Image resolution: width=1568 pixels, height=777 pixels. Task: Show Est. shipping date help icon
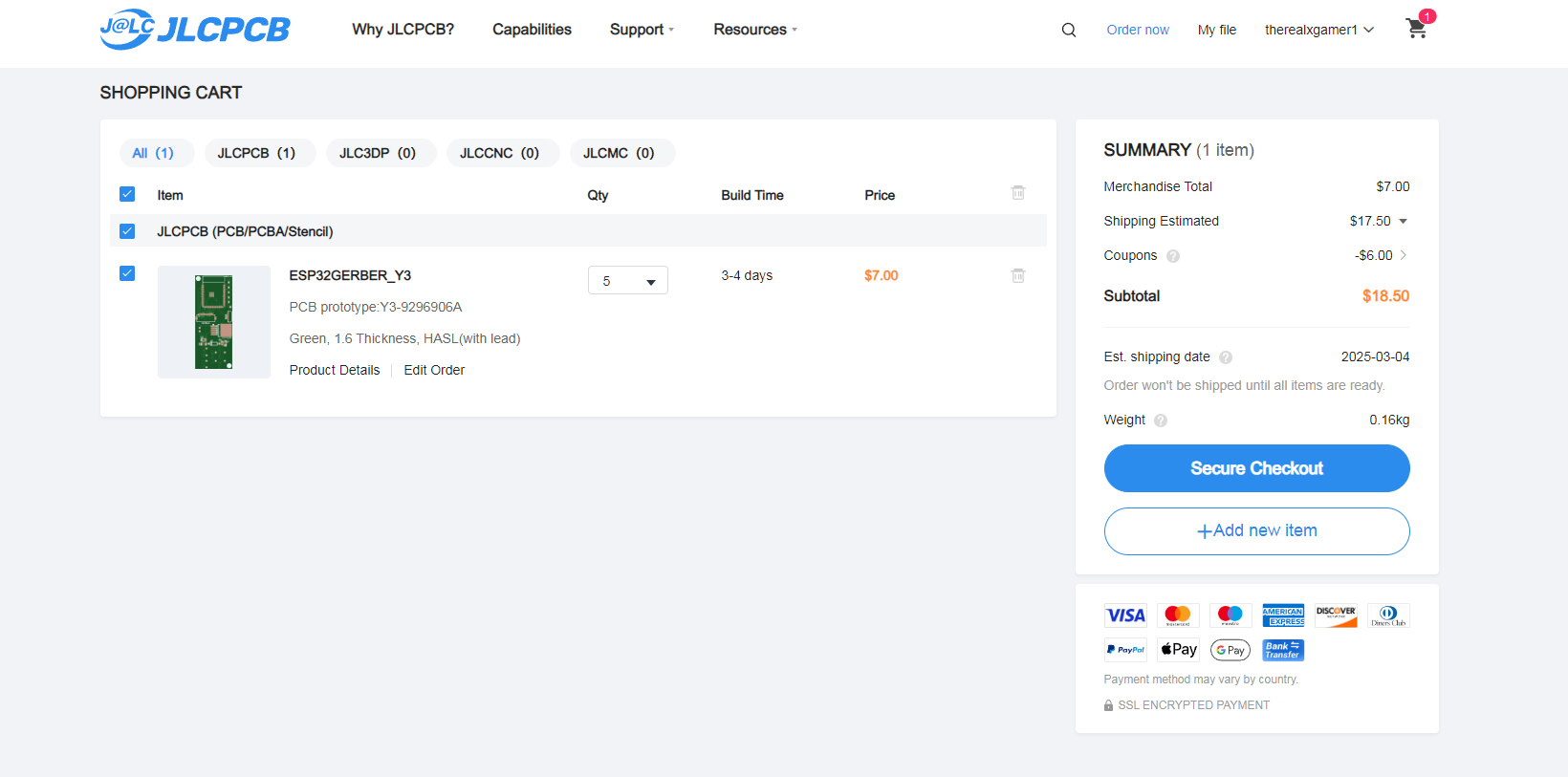click(1226, 357)
